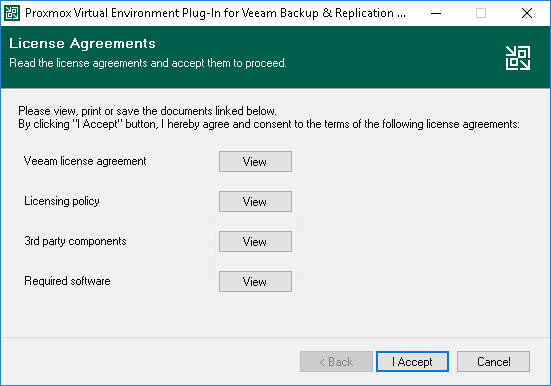Click the Veeam logo in green header

(518, 58)
